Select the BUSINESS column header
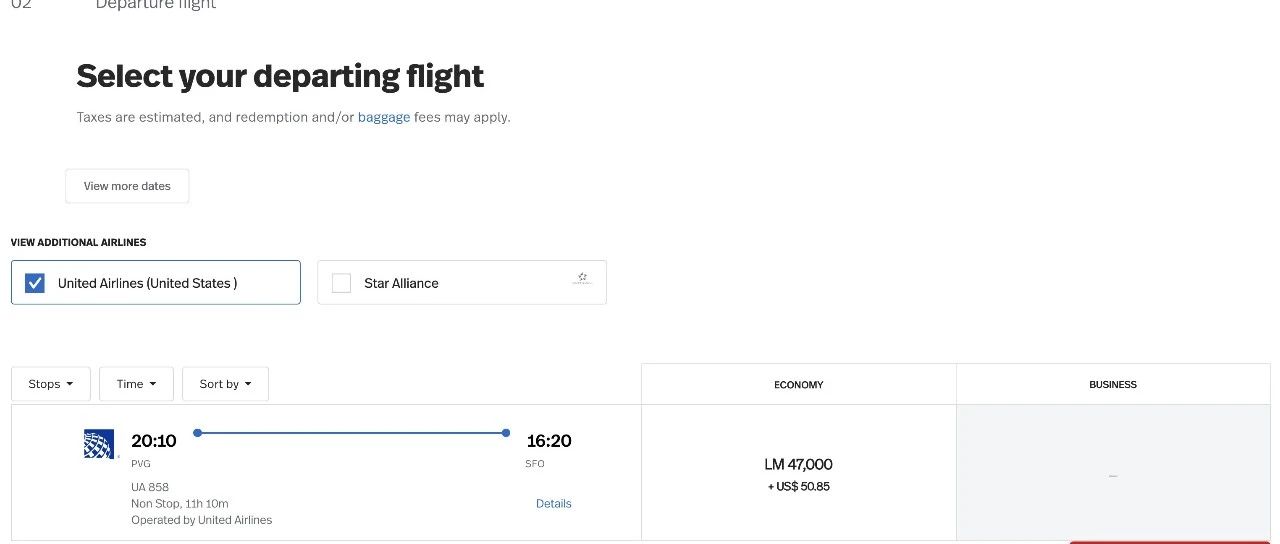1280x544 pixels. pyautogui.click(x=1113, y=384)
